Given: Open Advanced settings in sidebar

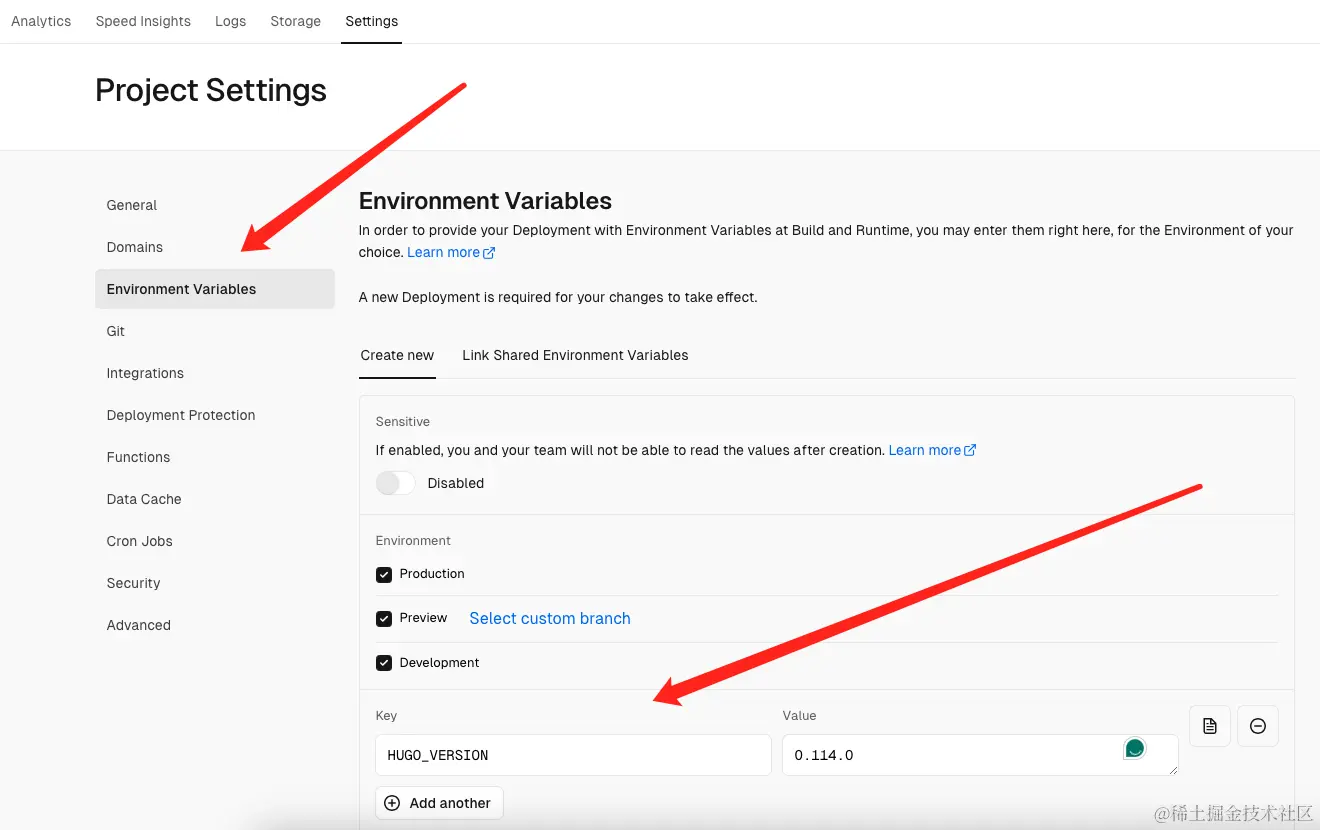Looking at the screenshot, I should [x=215, y=625].
